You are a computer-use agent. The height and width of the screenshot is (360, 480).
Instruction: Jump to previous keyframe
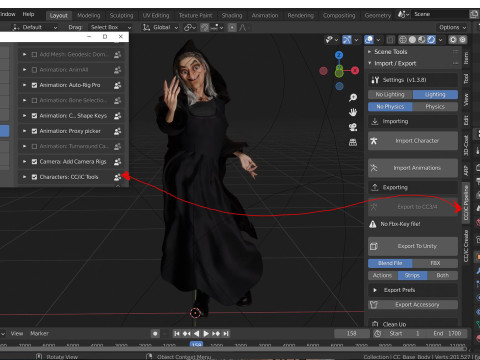click(187, 333)
